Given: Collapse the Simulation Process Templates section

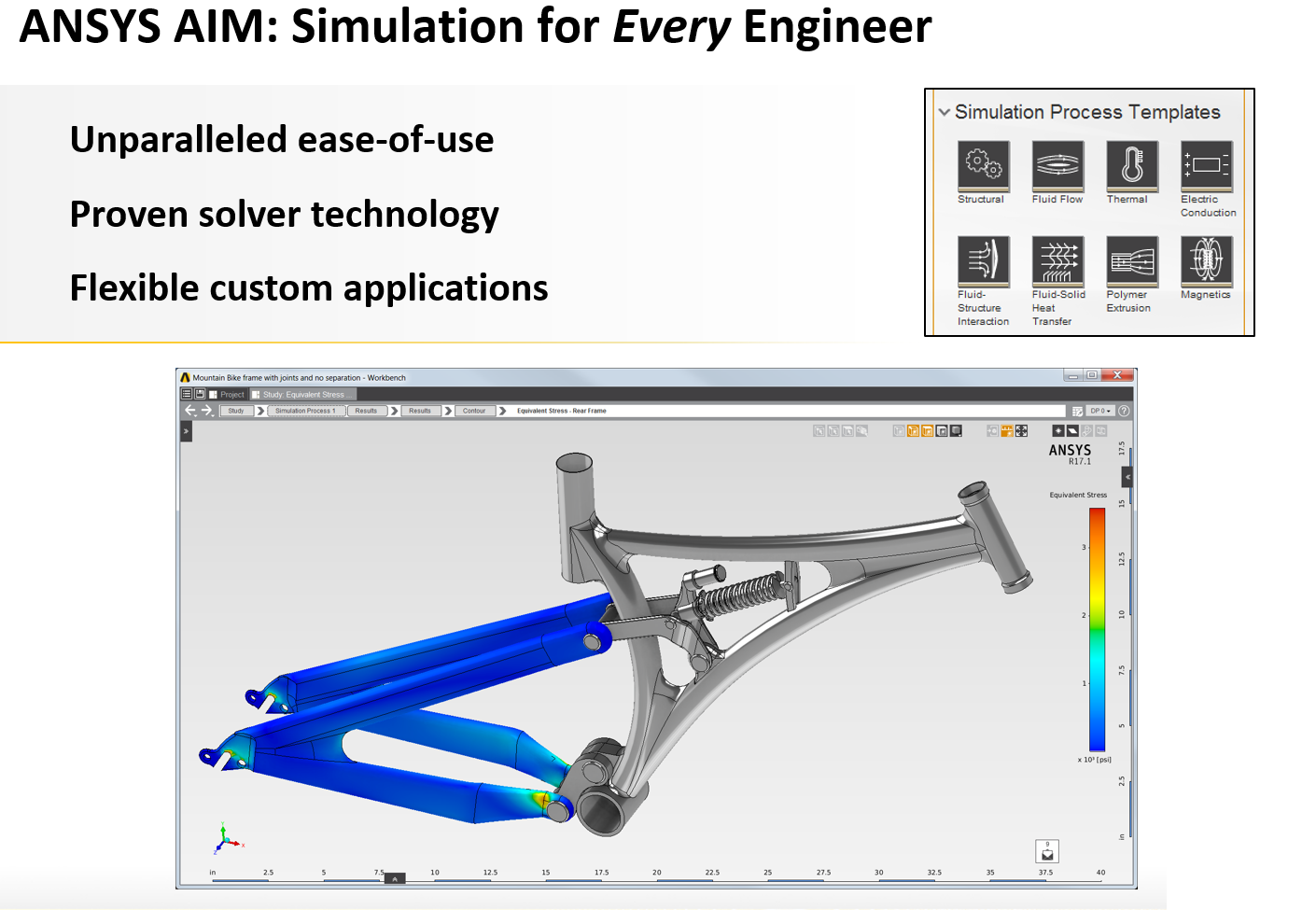Looking at the screenshot, I should pos(945,112).
